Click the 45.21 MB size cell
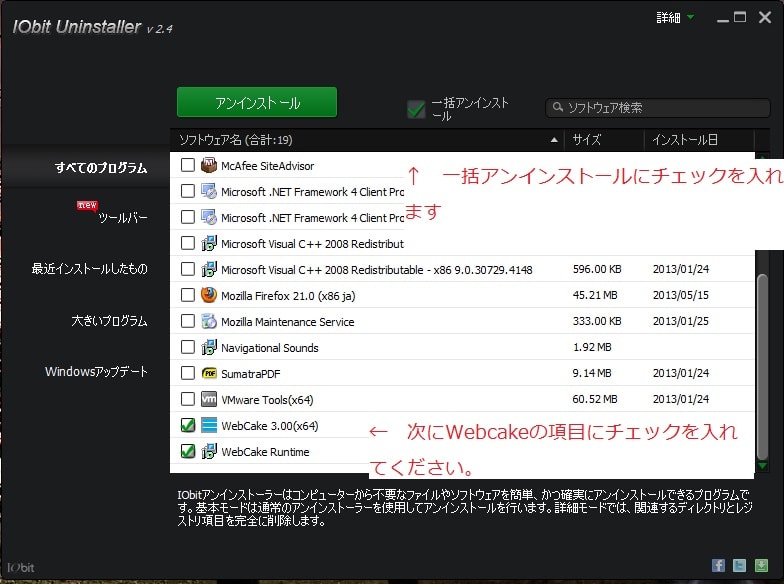The width and height of the screenshot is (784, 584). pos(594,295)
